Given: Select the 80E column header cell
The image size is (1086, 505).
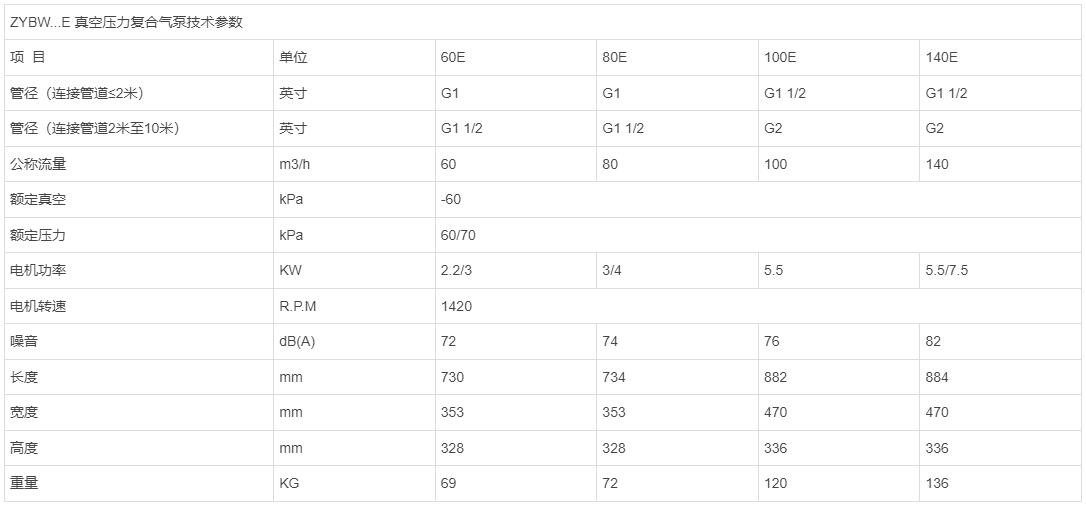Looking at the screenshot, I should pos(615,57).
